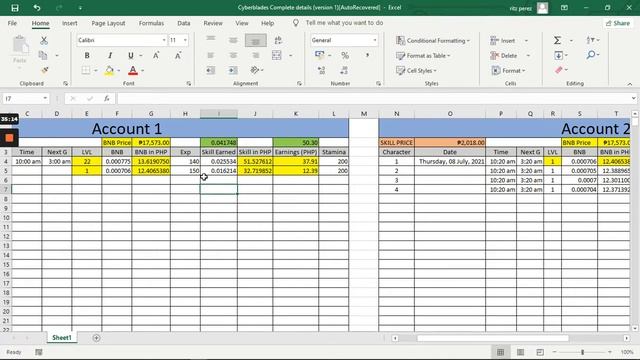Apply cell borders

coord(86,70)
